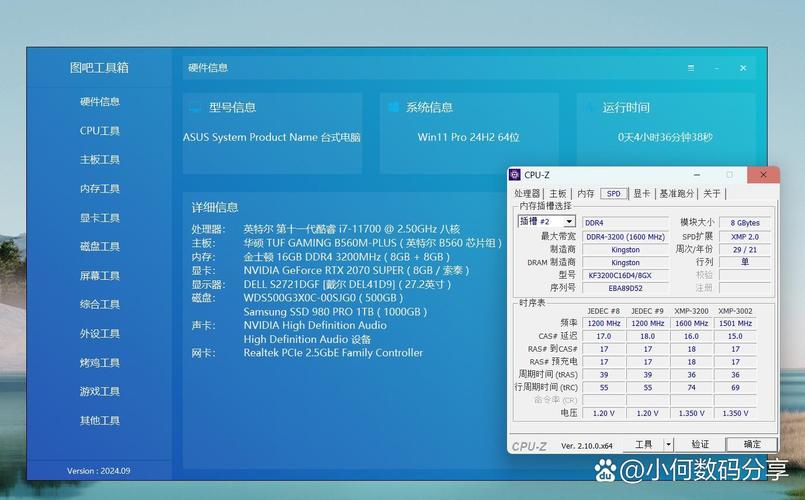Image resolution: width=805 pixels, height=500 pixels.
Task: Switch to the 内存 tab in CPU-Z
Action: pos(586,194)
